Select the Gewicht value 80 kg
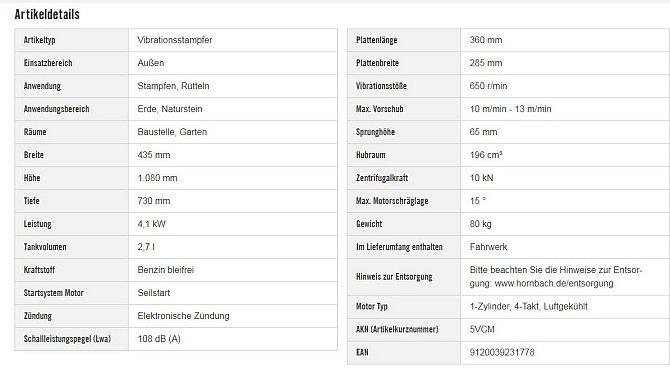The height and width of the screenshot is (370, 670). pos(480,224)
